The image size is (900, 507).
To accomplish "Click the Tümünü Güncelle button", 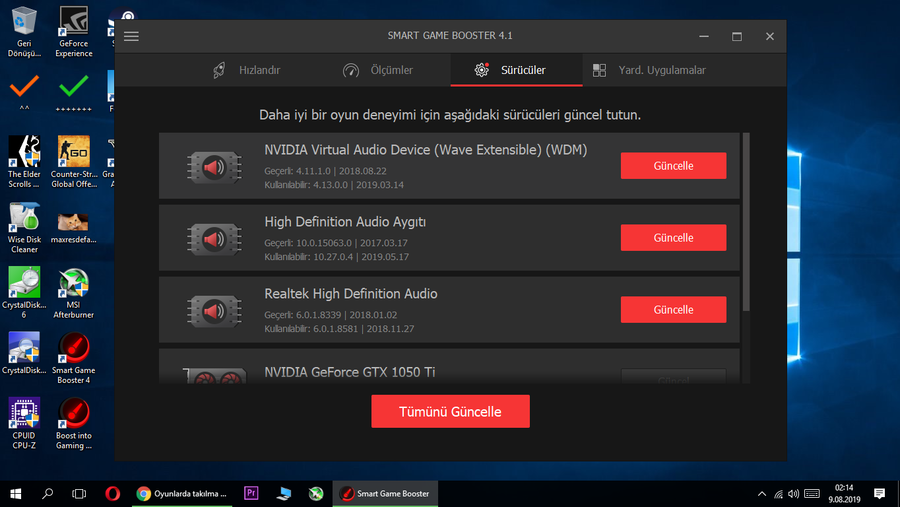I will (x=450, y=411).
